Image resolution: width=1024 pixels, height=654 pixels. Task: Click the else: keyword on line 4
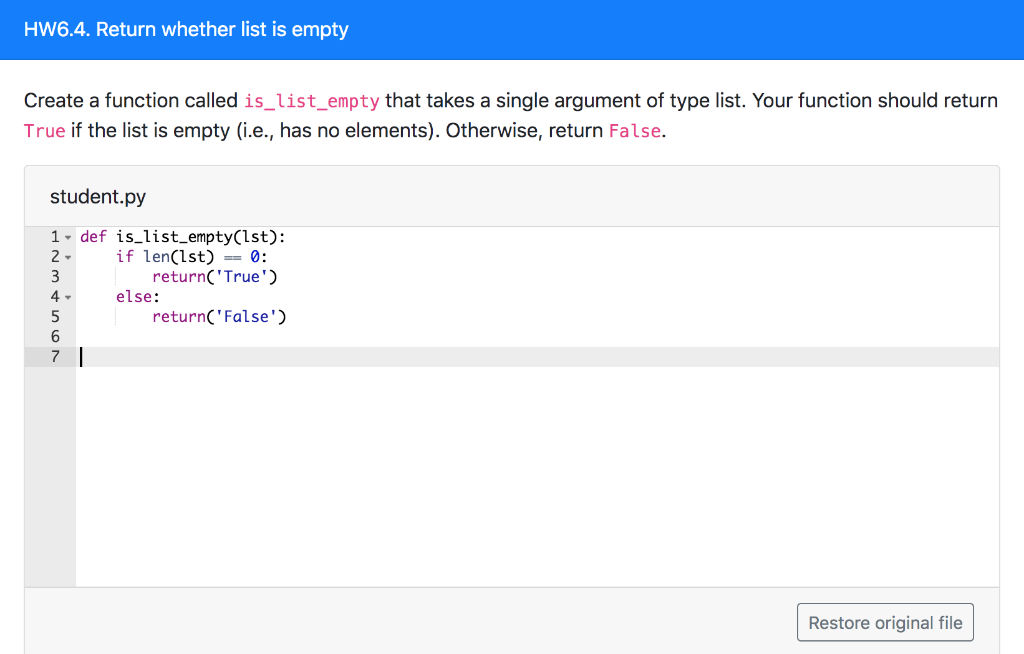138,296
